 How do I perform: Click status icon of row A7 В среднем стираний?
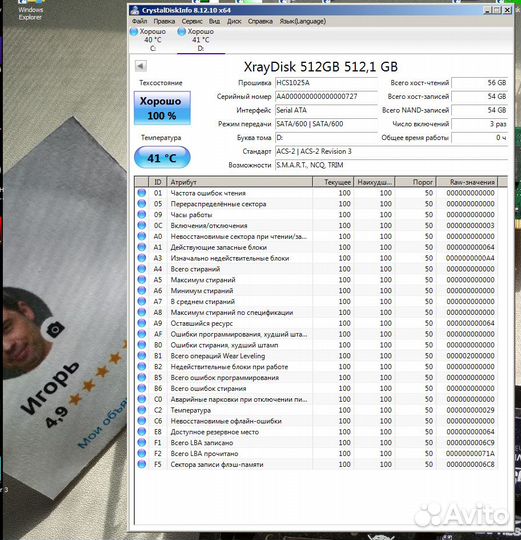tap(142, 301)
